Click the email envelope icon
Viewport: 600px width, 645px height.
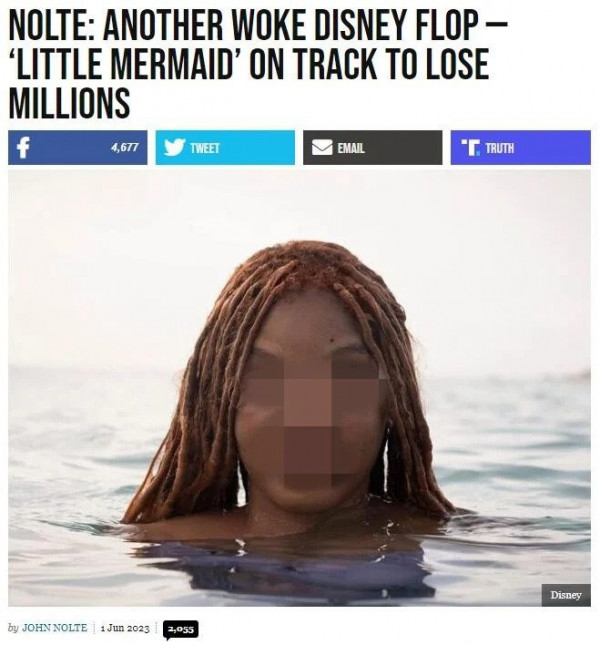322,147
